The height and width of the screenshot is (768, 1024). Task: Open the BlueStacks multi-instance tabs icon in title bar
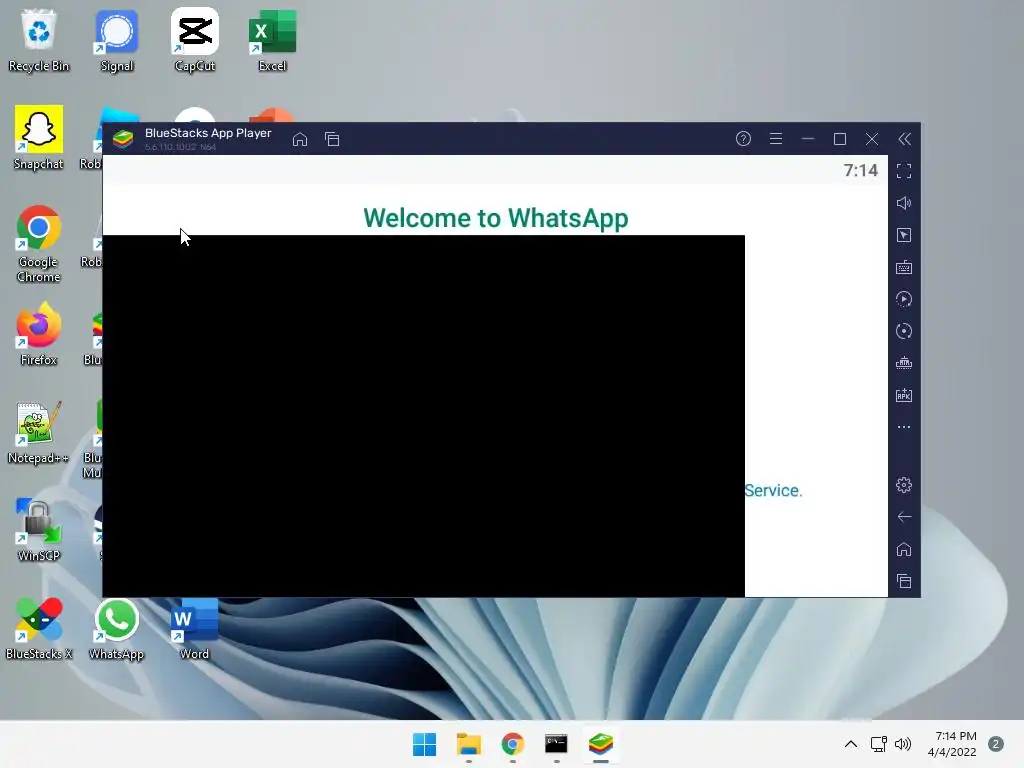[x=332, y=139]
